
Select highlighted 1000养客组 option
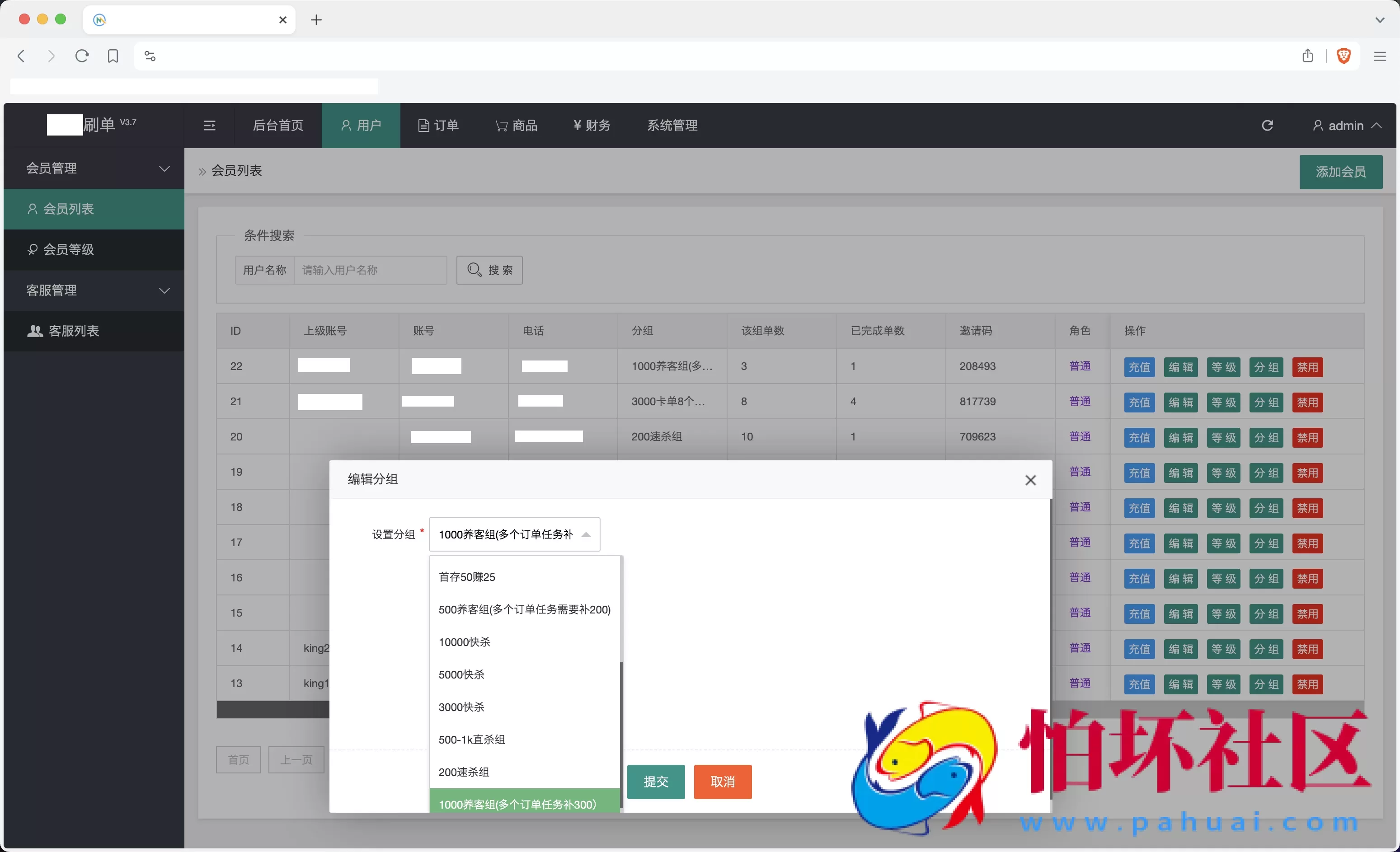[524, 801]
